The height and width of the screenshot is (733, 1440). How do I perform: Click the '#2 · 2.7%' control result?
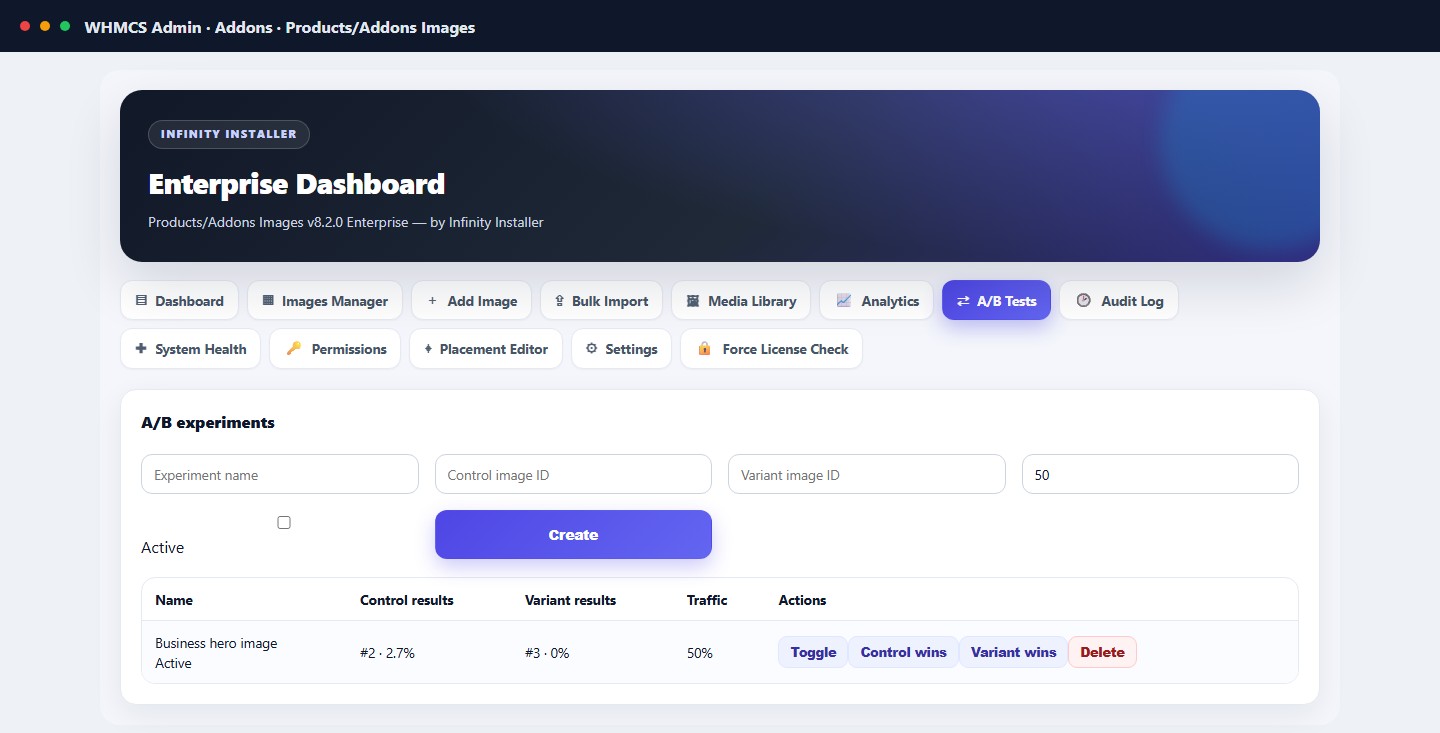pos(387,653)
